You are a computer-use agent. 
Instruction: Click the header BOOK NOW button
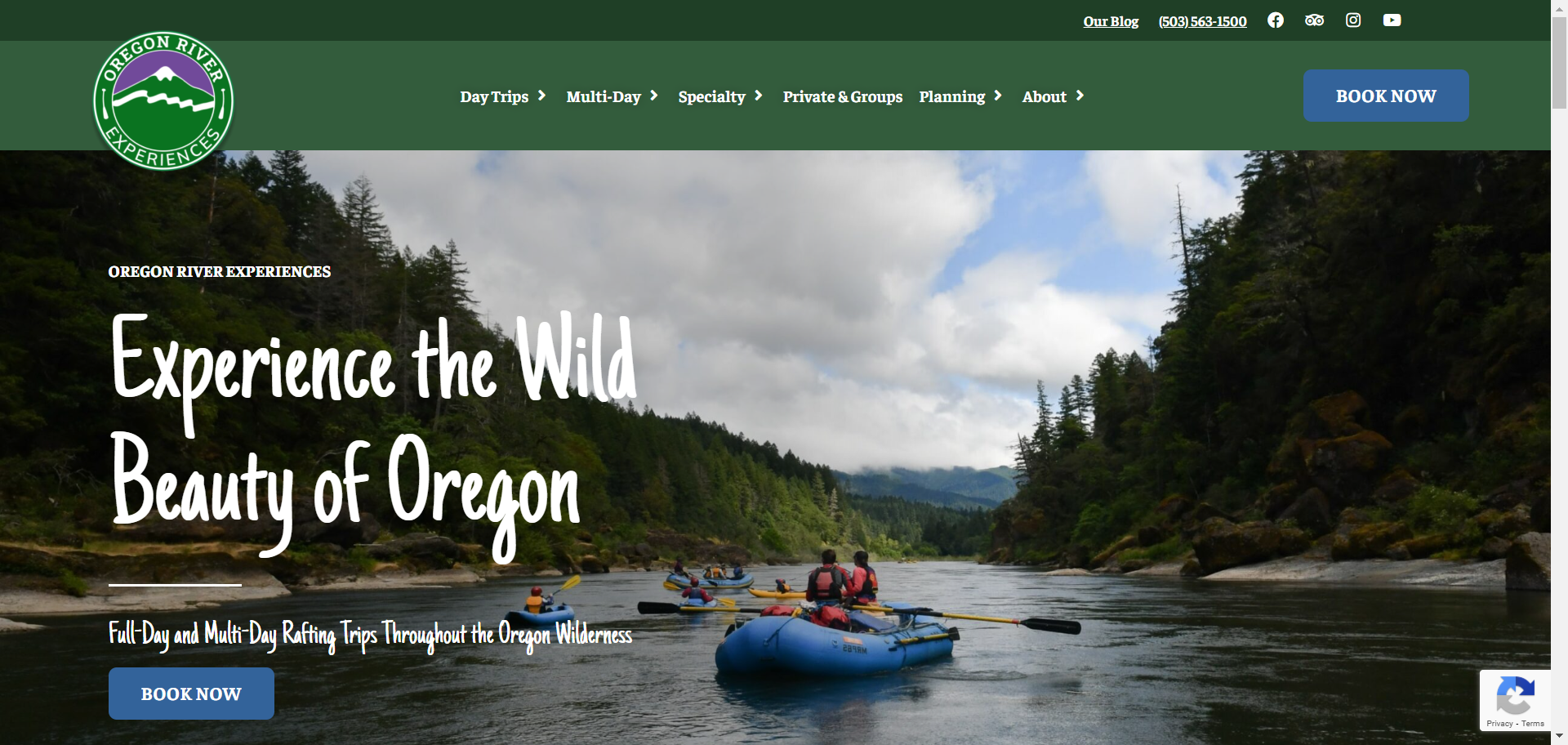click(1386, 96)
